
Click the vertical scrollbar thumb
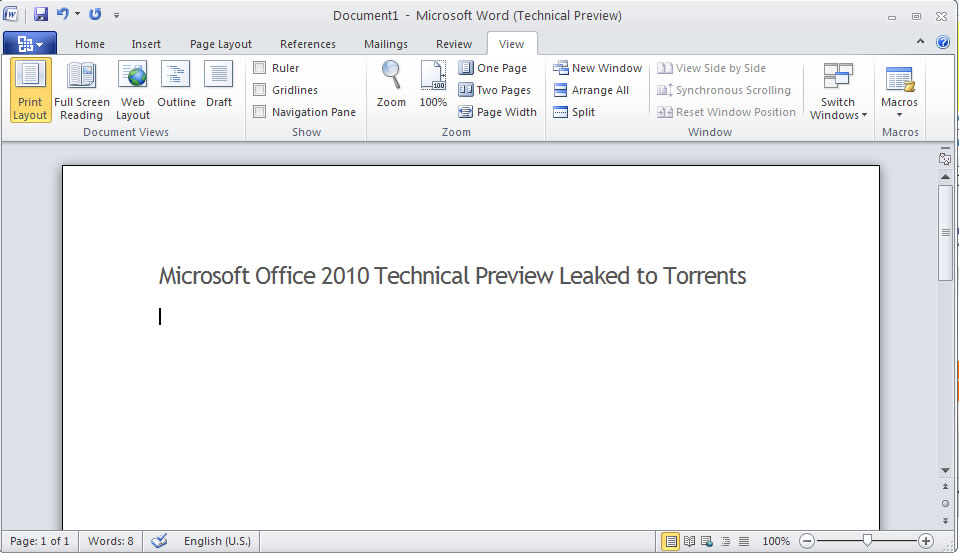coord(946,232)
